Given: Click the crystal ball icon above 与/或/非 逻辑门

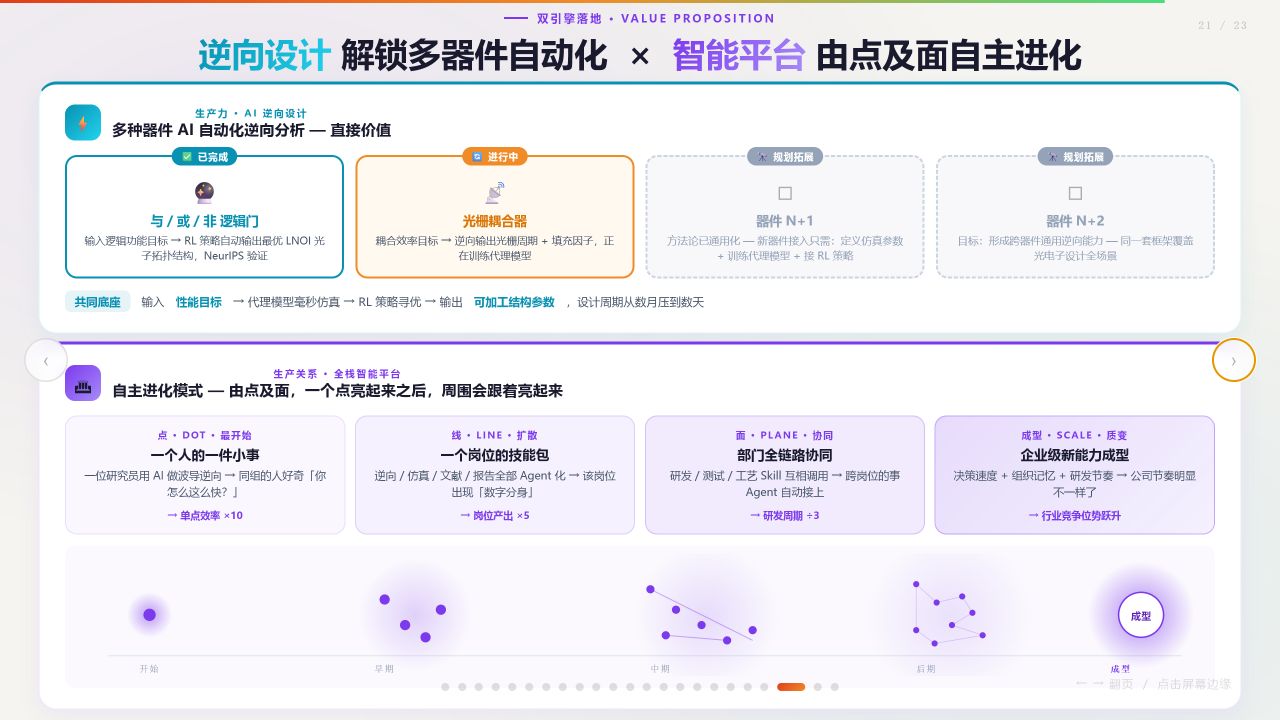Looking at the screenshot, I should coord(204,192).
